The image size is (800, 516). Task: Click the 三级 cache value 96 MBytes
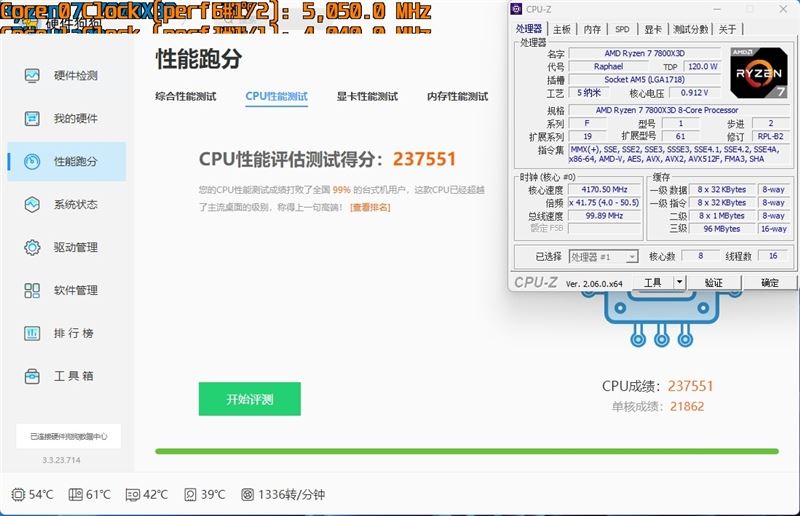tap(721, 229)
